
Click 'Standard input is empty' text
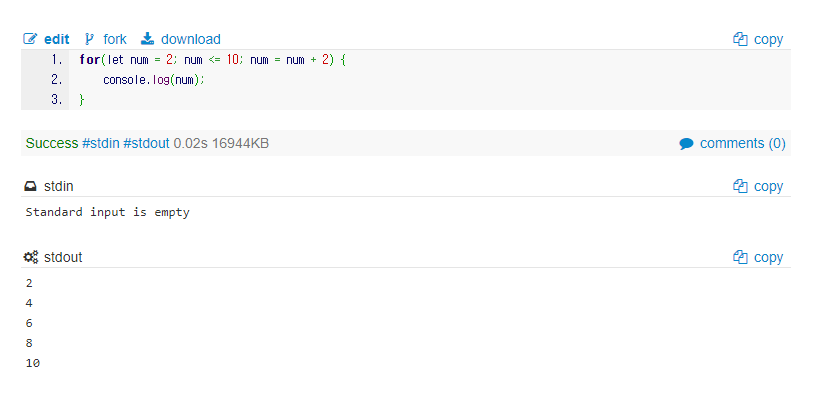tap(107, 213)
